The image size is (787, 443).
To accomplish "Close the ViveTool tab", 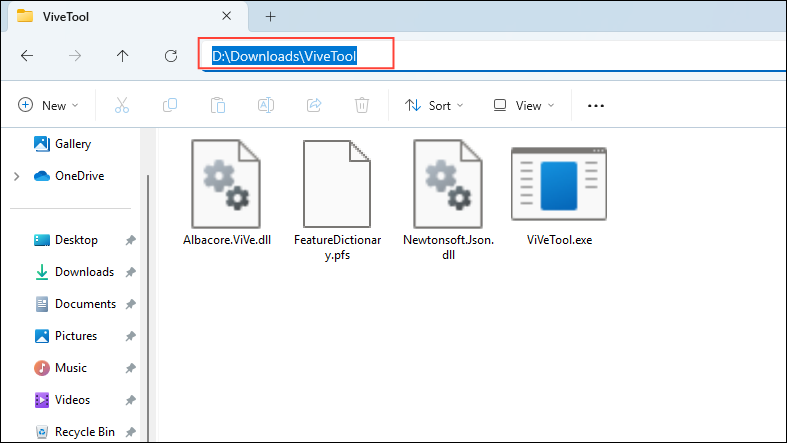I will click(226, 16).
